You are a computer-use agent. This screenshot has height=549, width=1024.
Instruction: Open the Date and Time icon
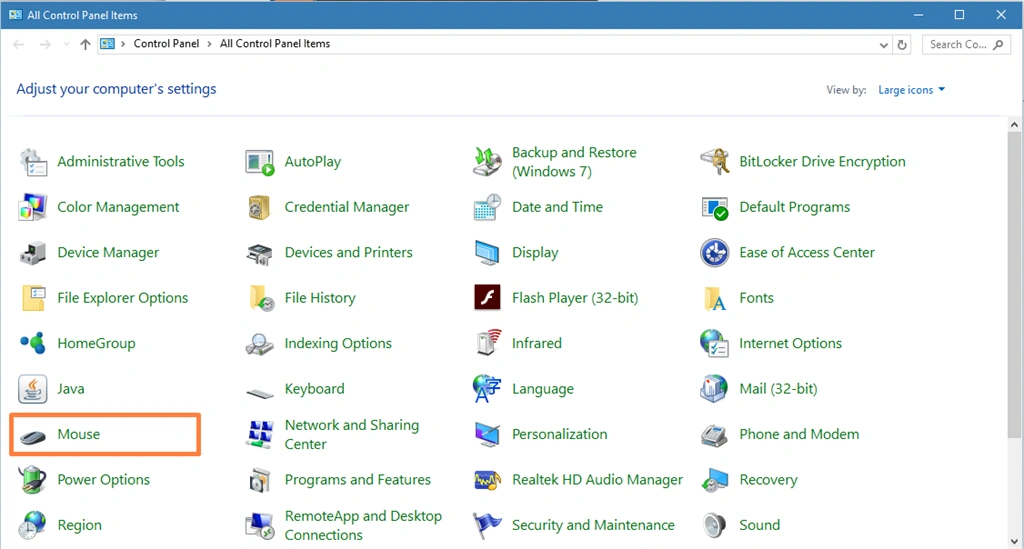coord(487,207)
